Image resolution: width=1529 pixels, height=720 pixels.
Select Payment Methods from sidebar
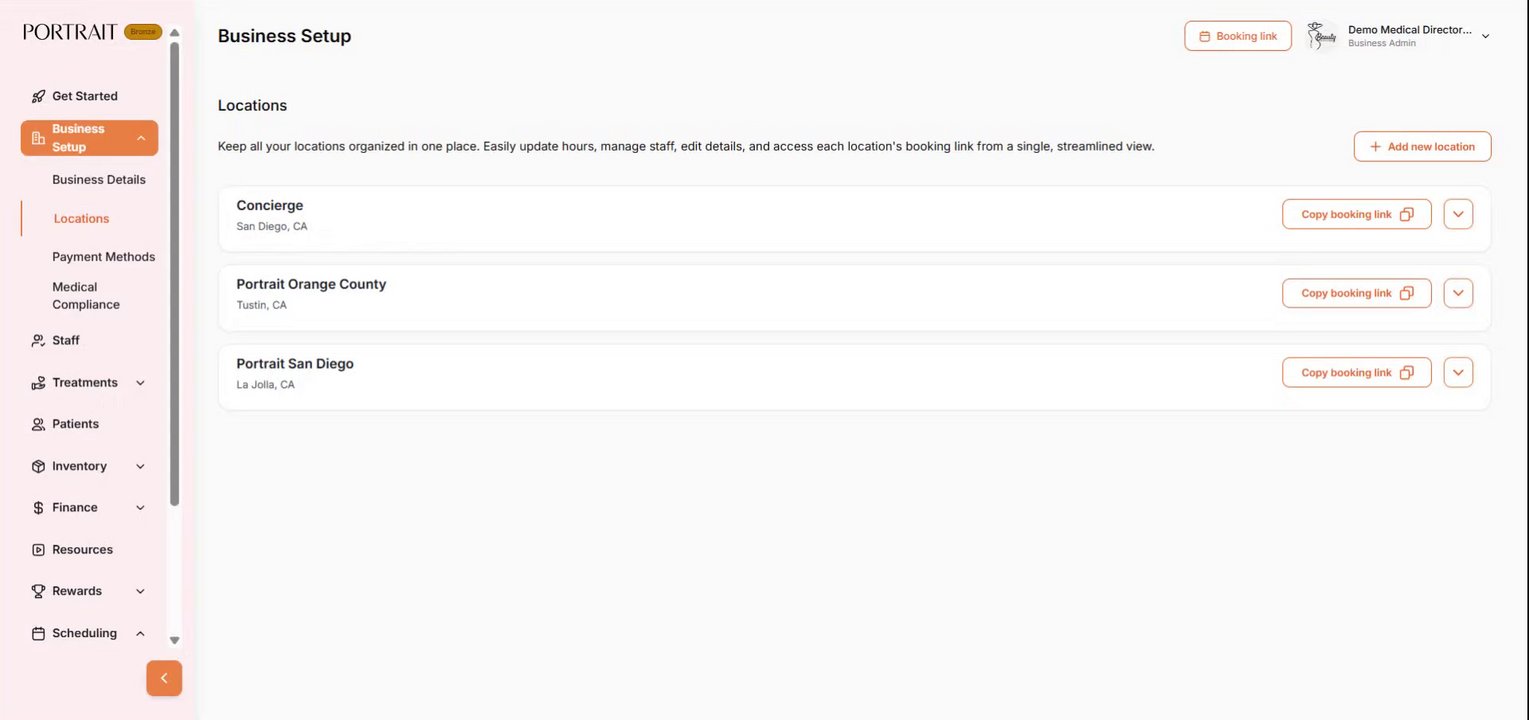click(x=103, y=257)
